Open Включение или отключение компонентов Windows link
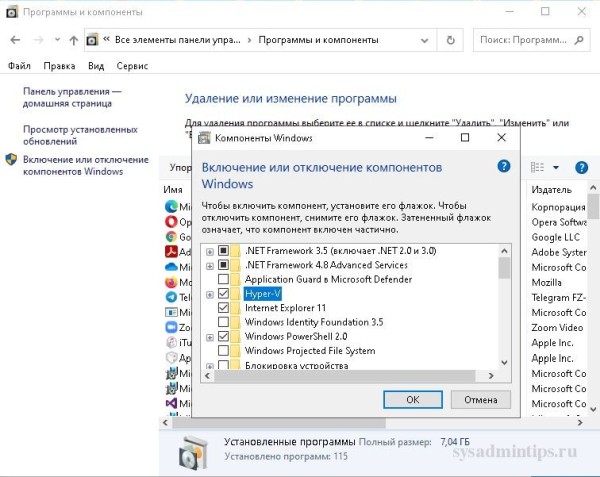 click(86, 165)
